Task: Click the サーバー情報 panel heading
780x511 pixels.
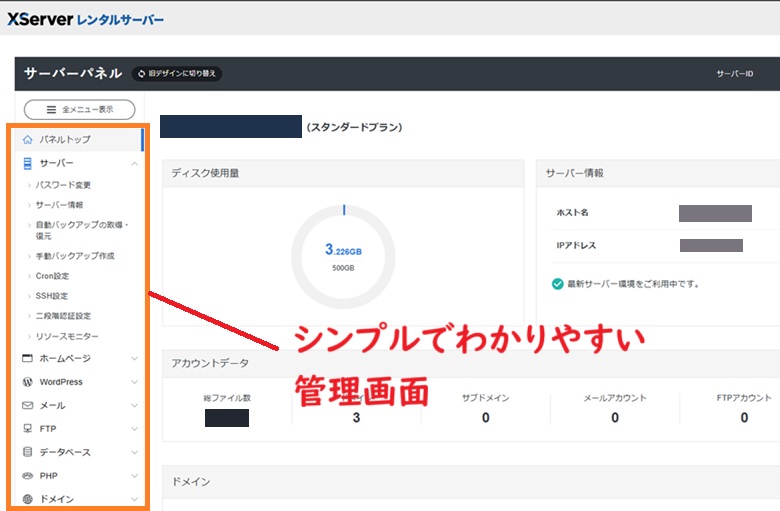Action: [575, 173]
